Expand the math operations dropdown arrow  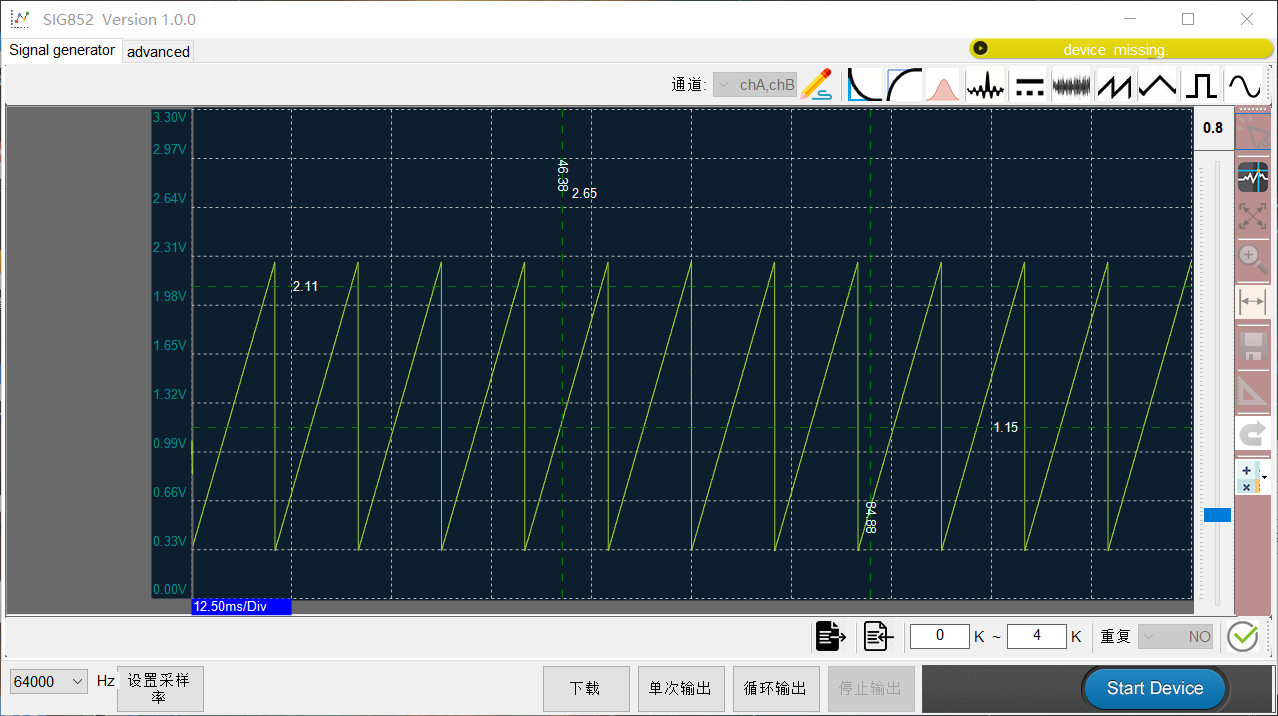tap(1265, 478)
